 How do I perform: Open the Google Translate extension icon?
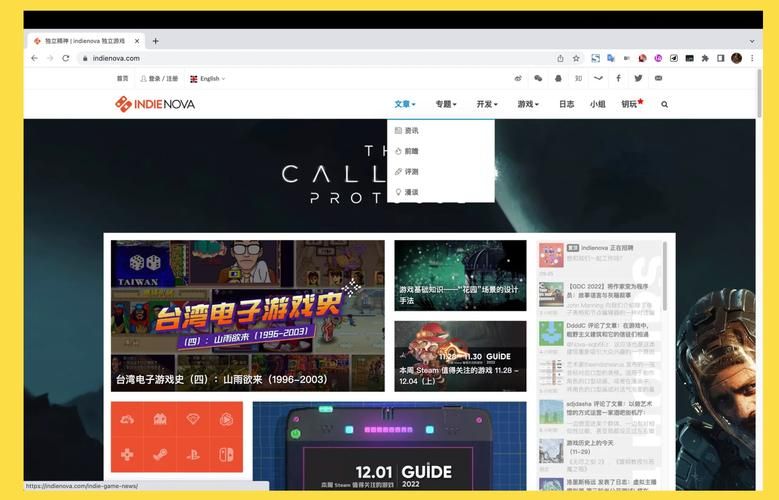coord(611,58)
